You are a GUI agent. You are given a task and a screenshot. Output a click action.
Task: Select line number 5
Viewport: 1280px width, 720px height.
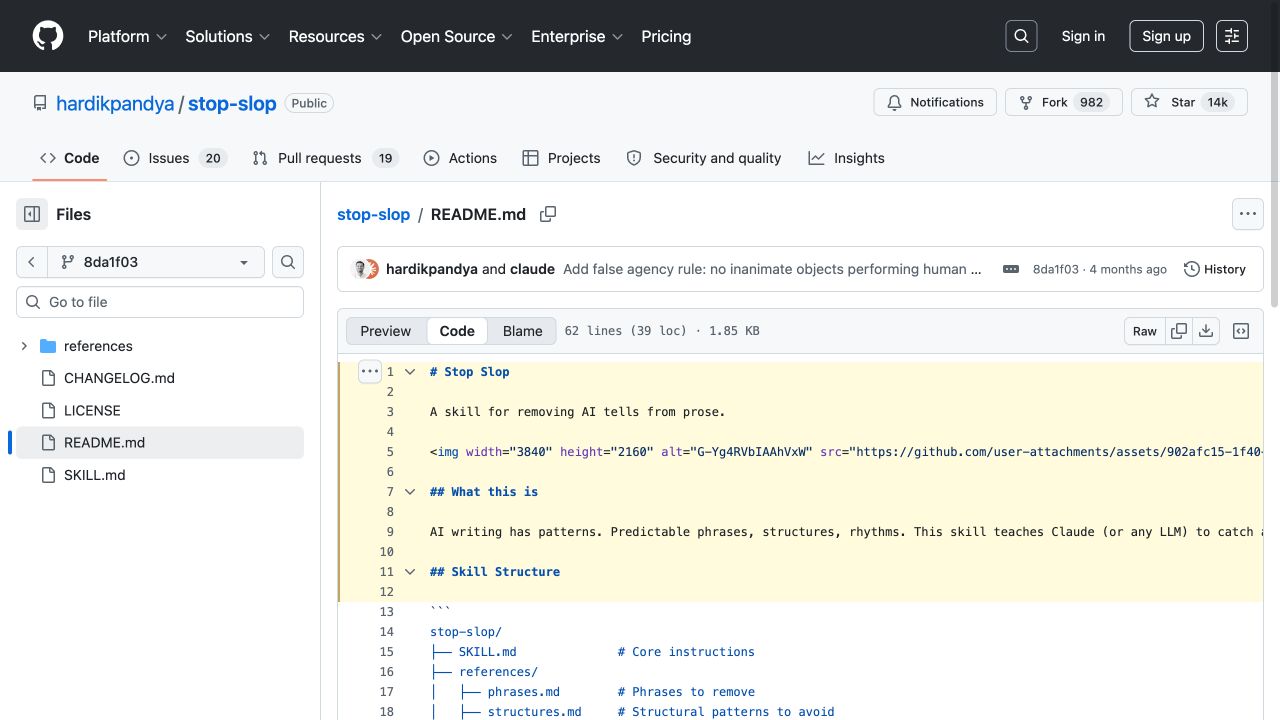point(390,451)
